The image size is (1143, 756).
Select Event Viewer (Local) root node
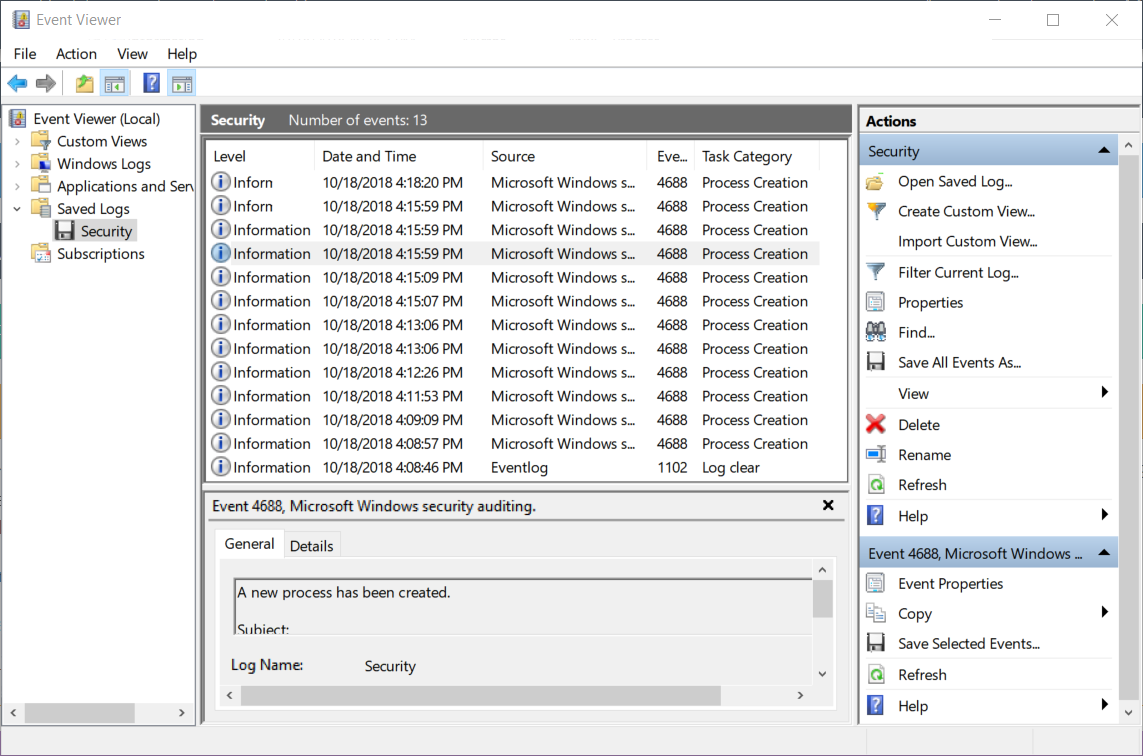(x=96, y=119)
